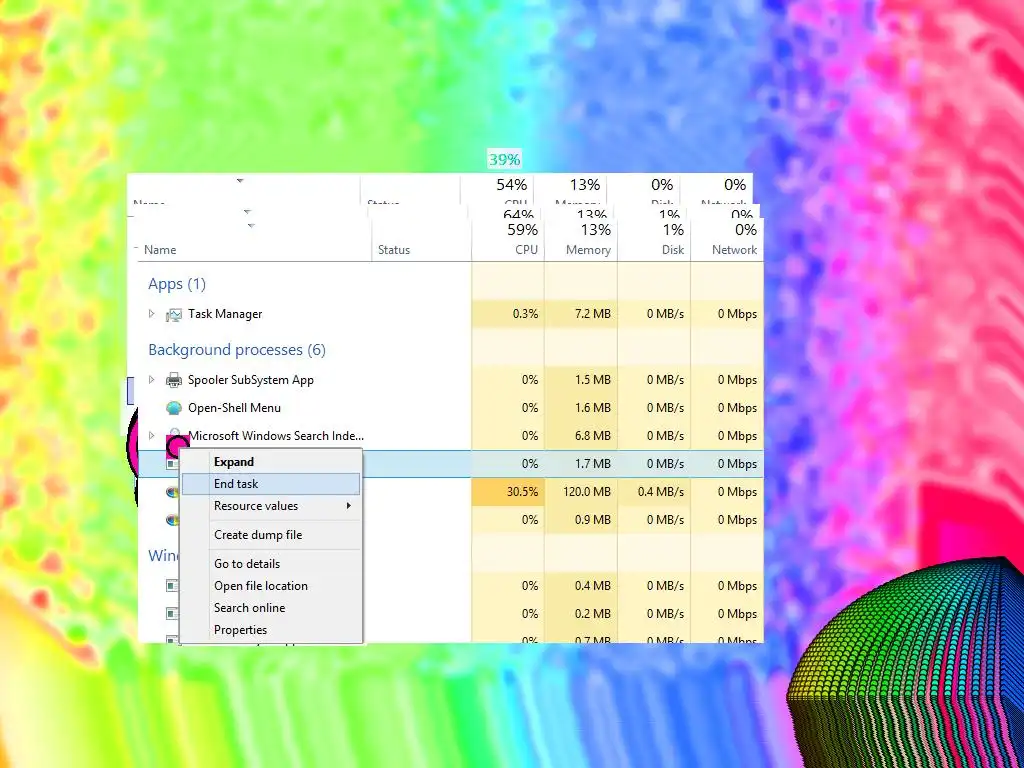Screen dimensions: 1024x768
Task: Select the Task Manager process name
Action: click(225, 314)
